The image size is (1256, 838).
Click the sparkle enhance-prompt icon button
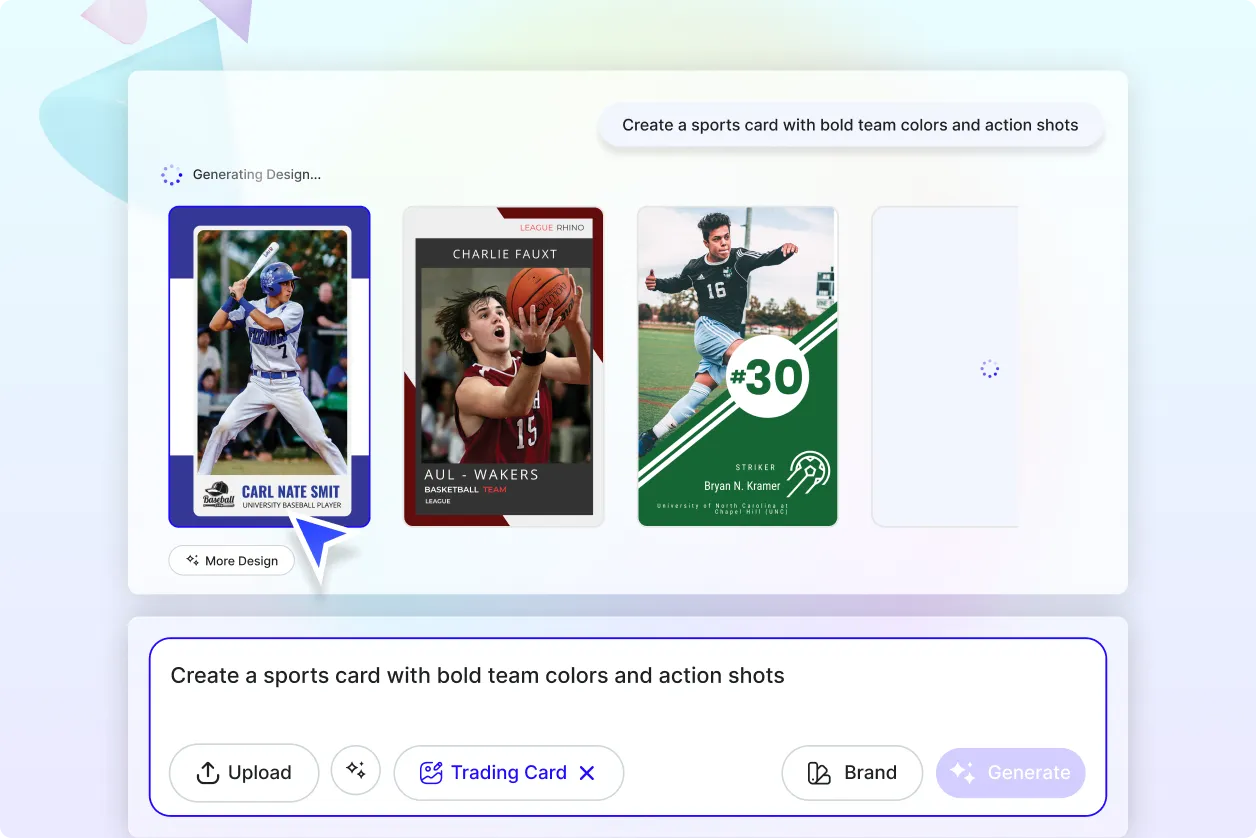coord(356,770)
